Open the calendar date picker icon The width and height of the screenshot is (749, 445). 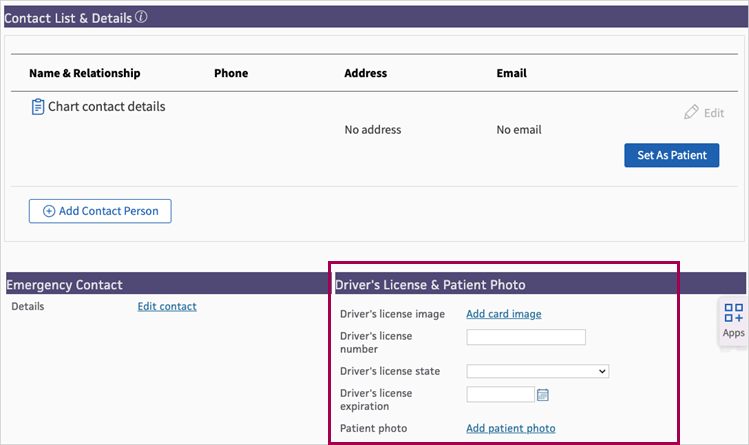(543, 395)
